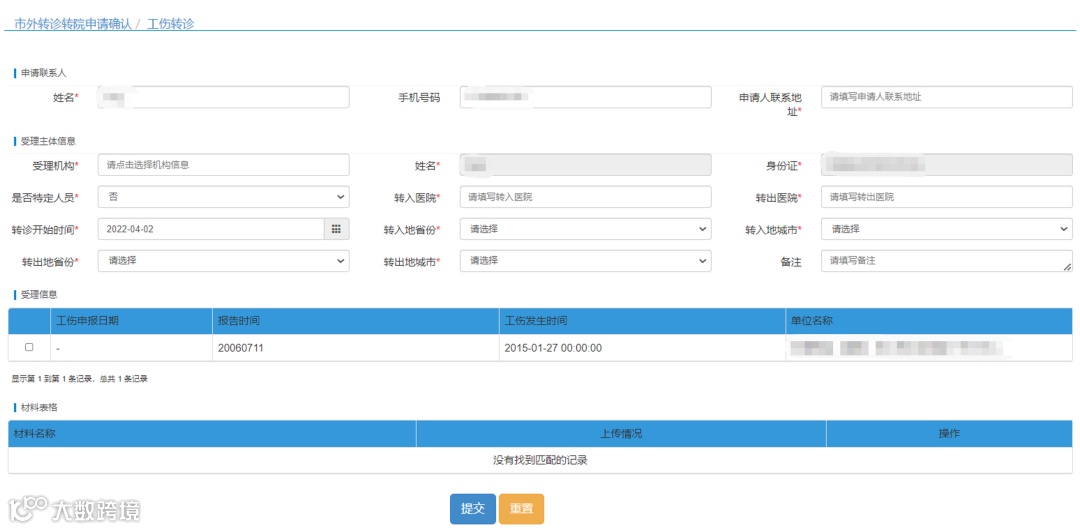Viewport: 1080px width, 530px height.
Task: Click the 提交 button
Action: pos(472,509)
